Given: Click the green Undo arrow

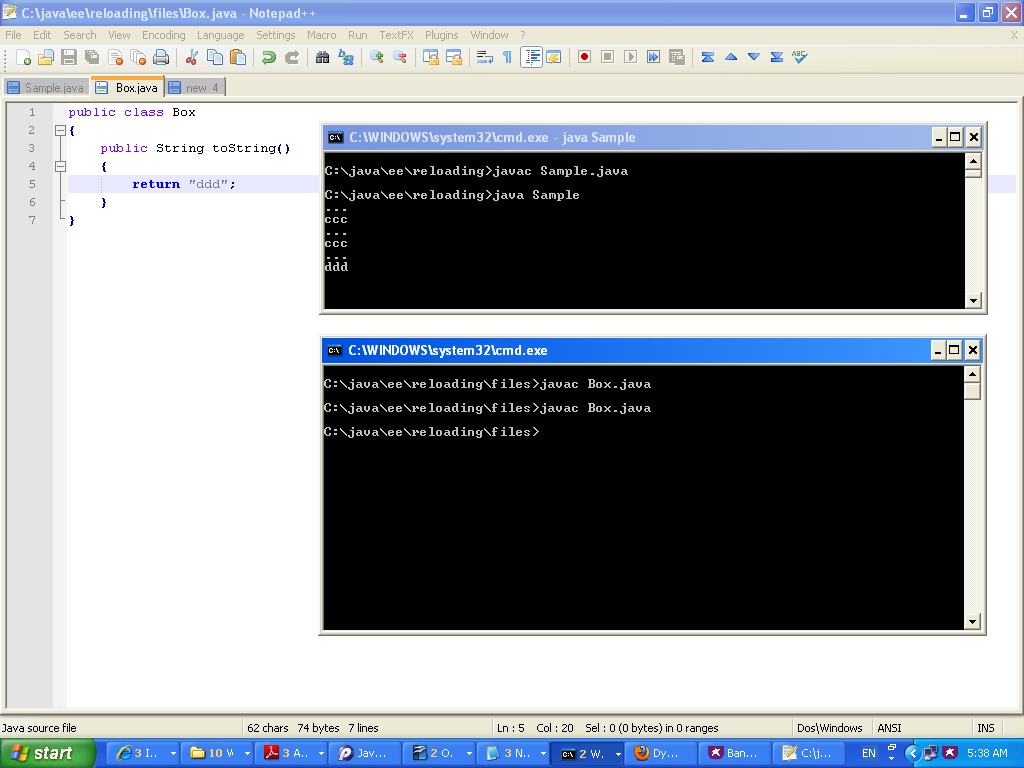Looking at the screenshot, I should click(x=268, y=57).
